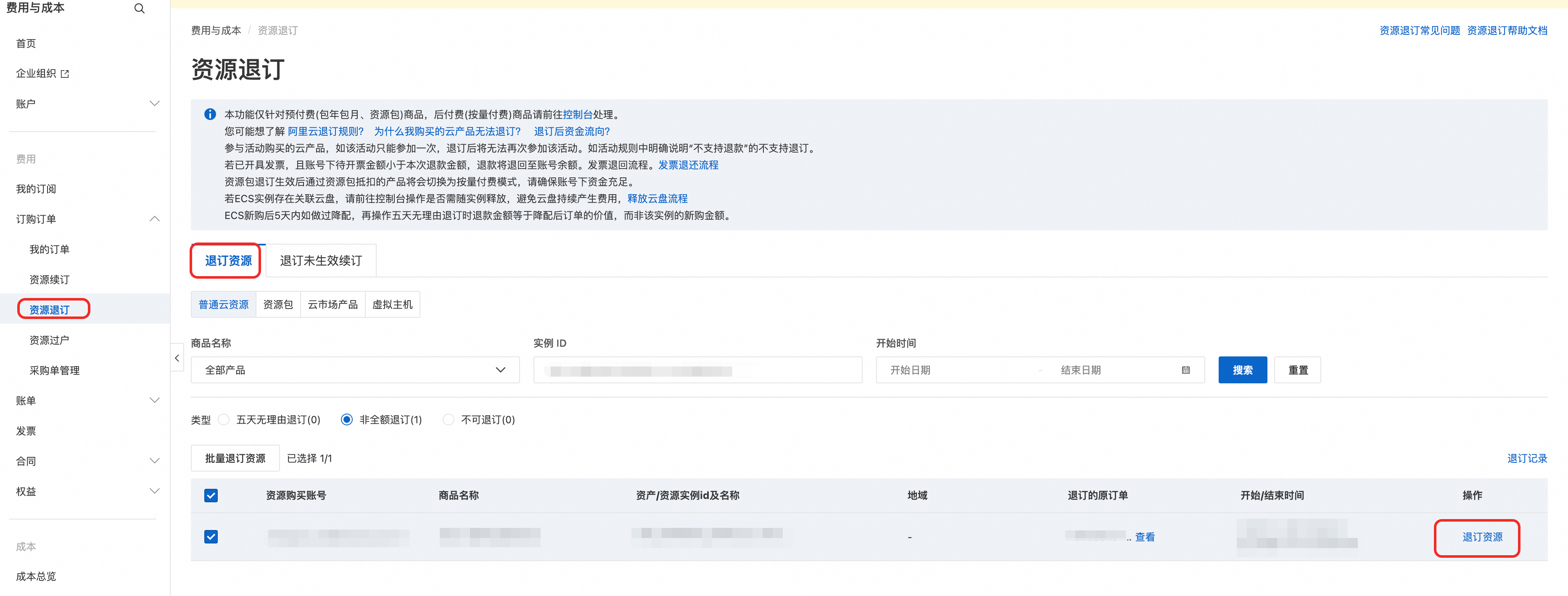1568x596 pixels.
Task: Select the 资源包 sub-tab
Action: coord(277,304)
